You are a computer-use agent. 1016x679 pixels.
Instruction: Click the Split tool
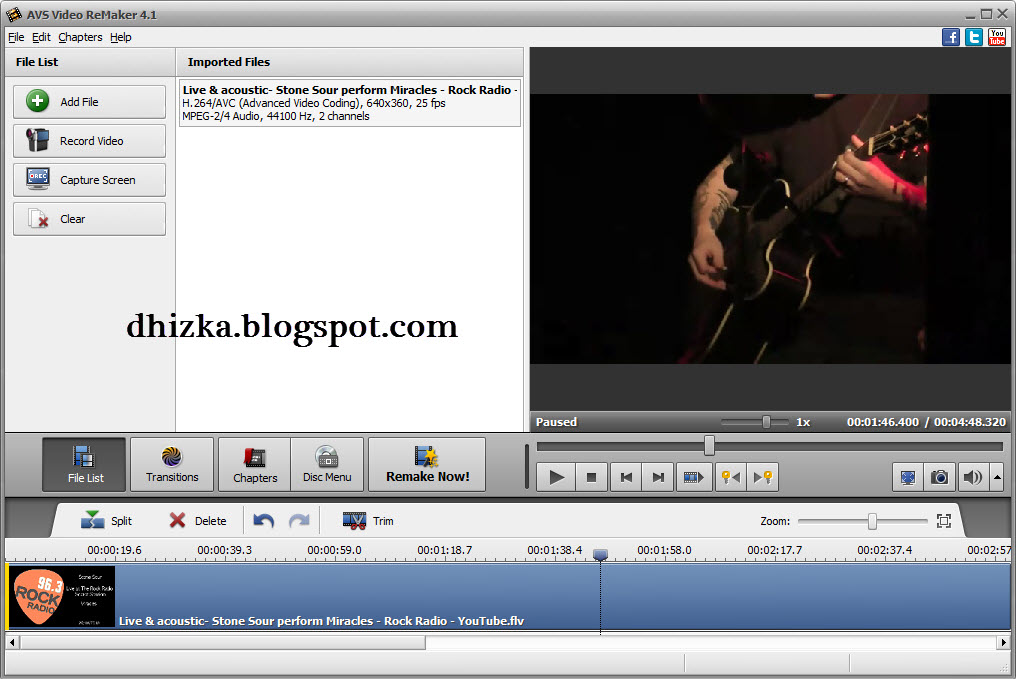pyautogui.click(x=106, y=520)
